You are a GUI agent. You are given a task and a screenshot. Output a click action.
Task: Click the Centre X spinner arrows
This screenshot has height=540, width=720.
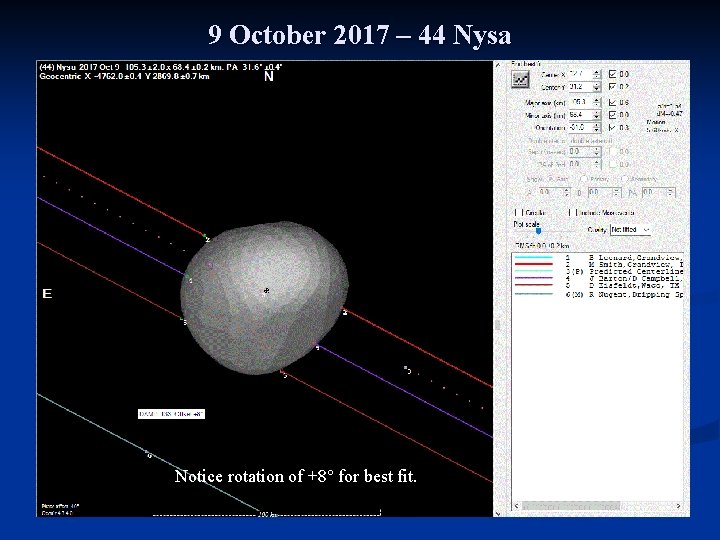click(x=596, y=74)
